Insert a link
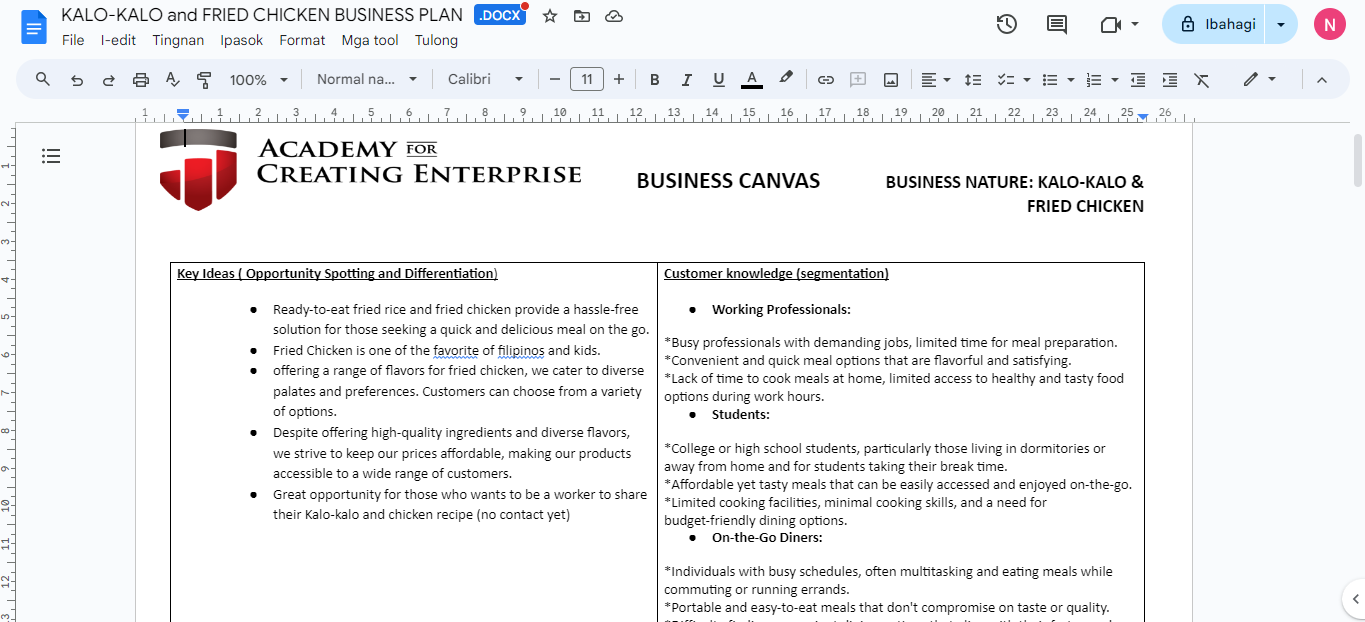1365x622 pixels. [x=826, y=79]
